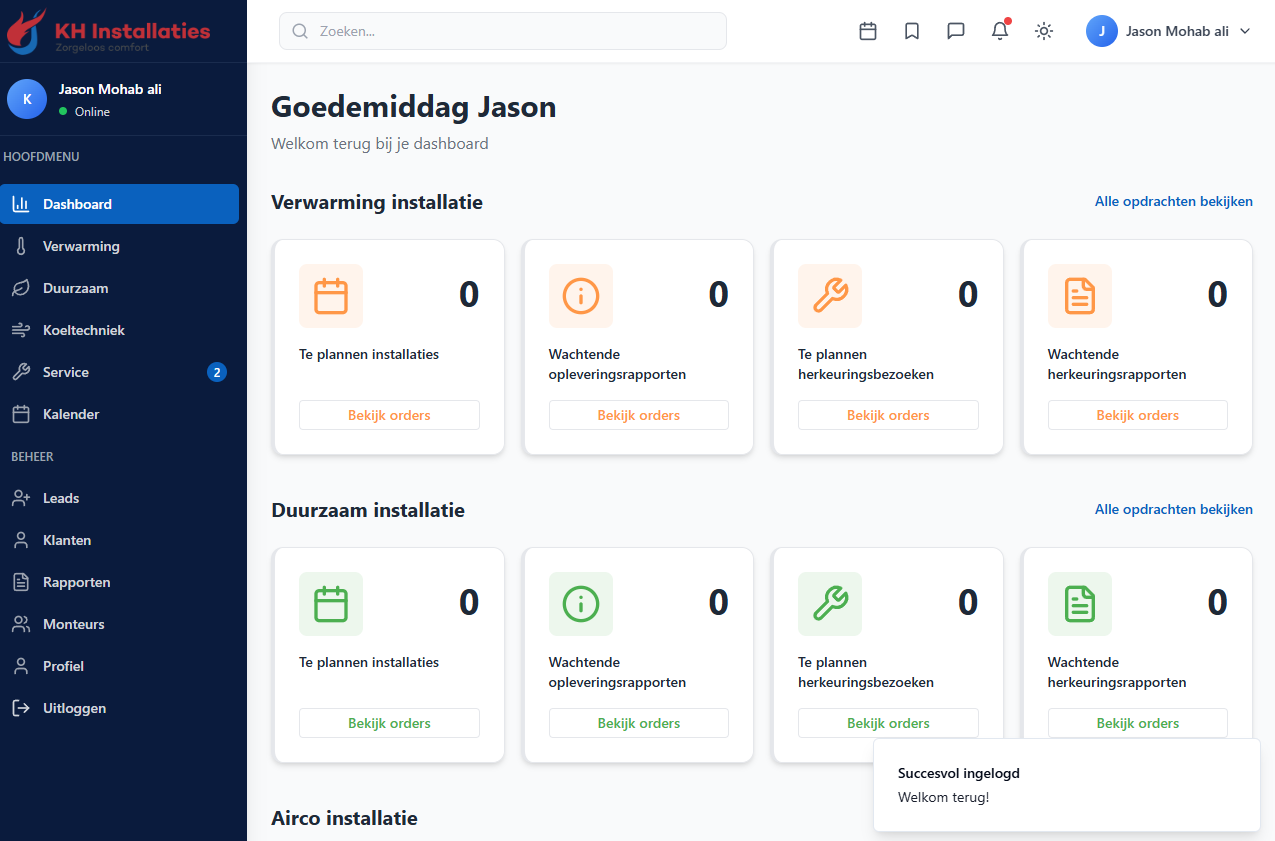The height and width of the screenshot is (841, 1275).
Task: Click the Uitloggen logout icon
Action: (x=22, y=707)
